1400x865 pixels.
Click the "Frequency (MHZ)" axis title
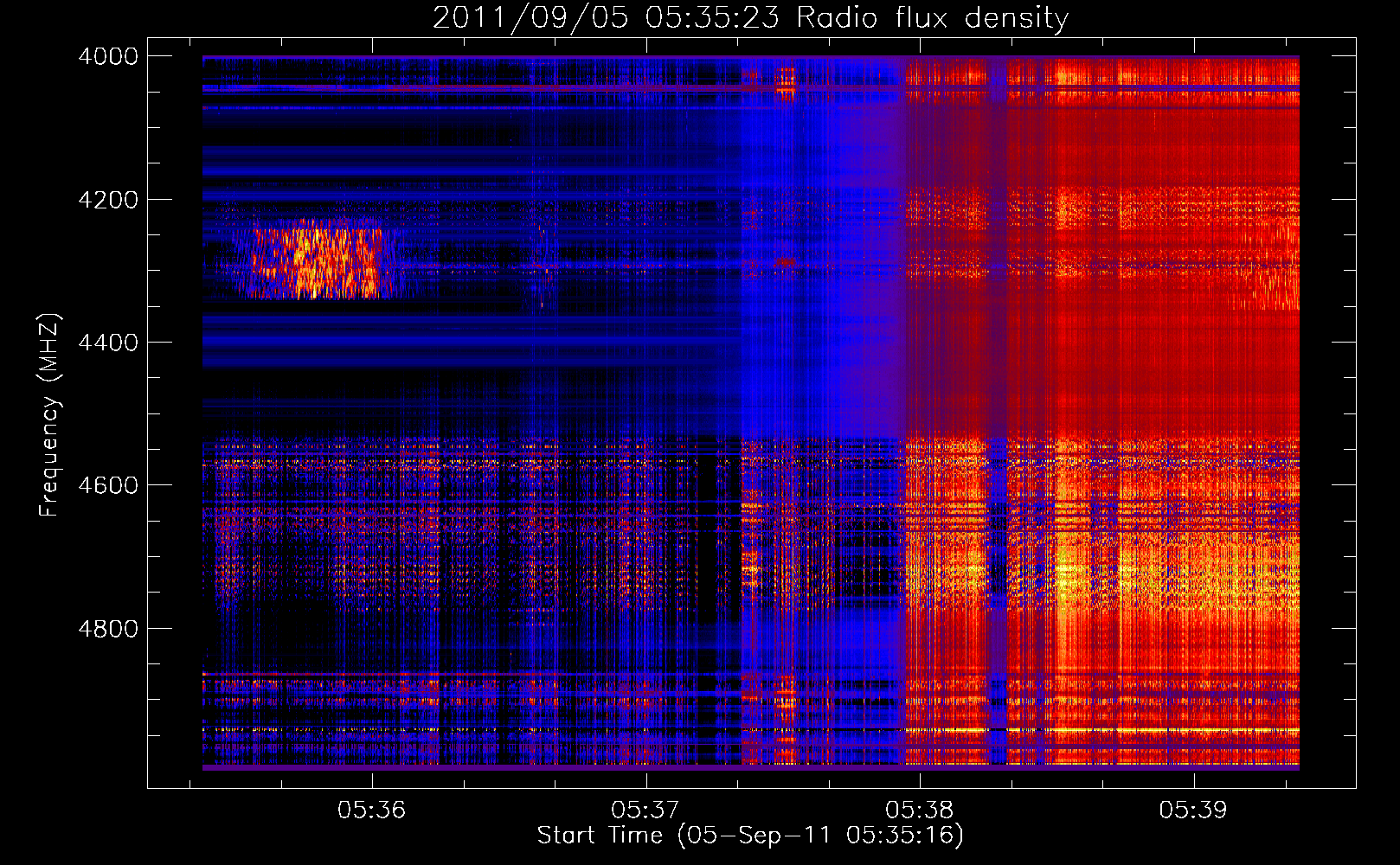tap(49, 415)
